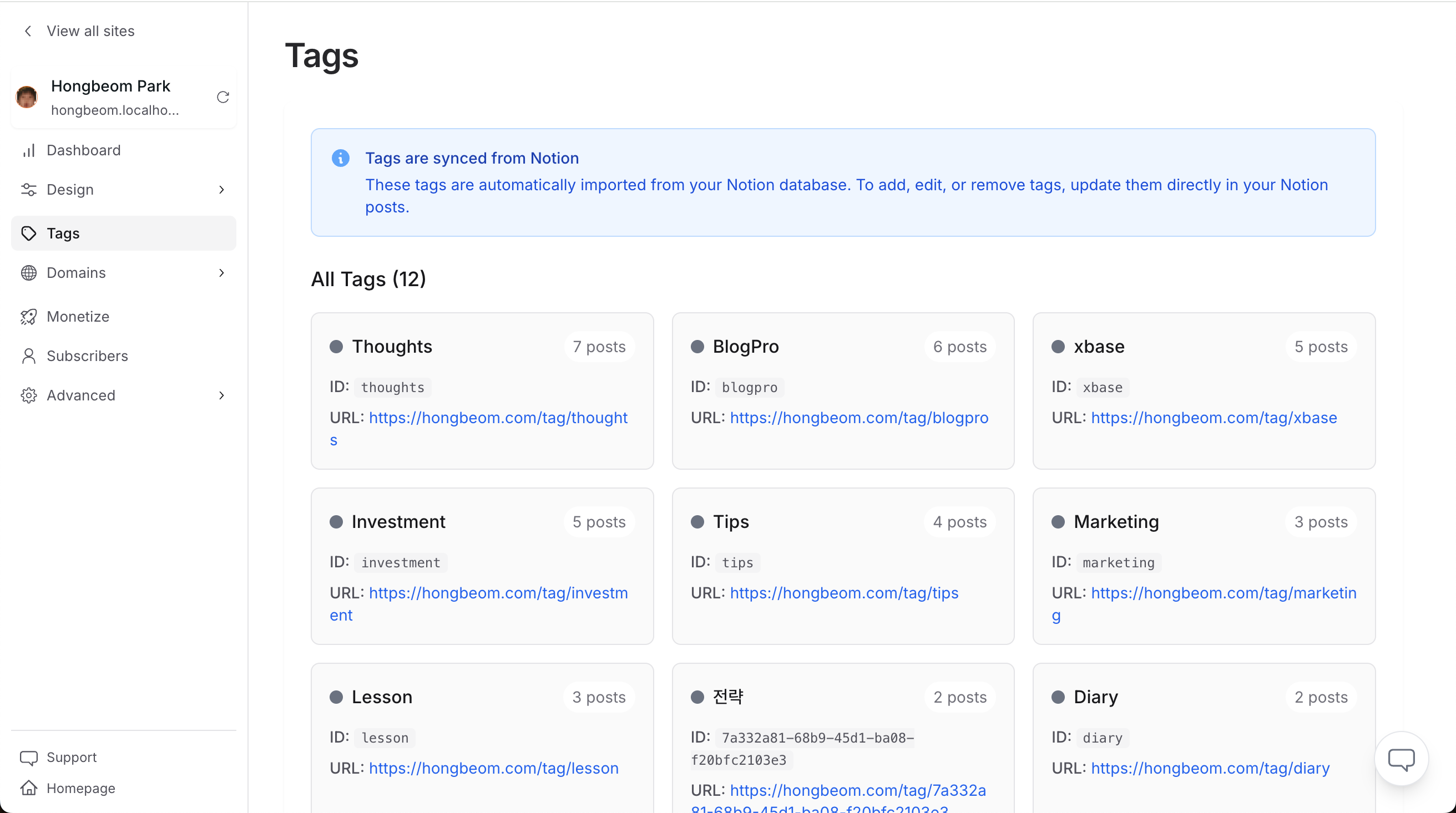The width and height of the screenshot is (1456, 813).
Task: Click the thoughts ID code
Action: [393, 388]
